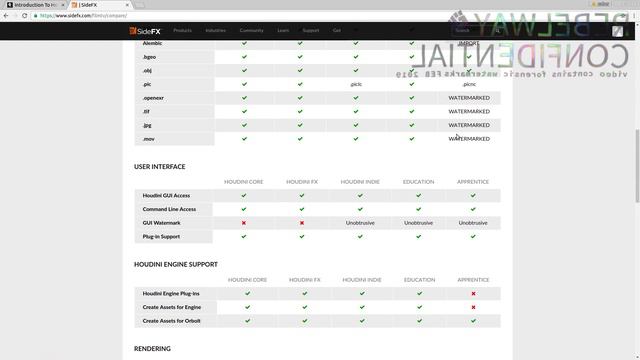Click the Command Line Access row label
Screen dimensions: 640x360
tap(169, 209)
